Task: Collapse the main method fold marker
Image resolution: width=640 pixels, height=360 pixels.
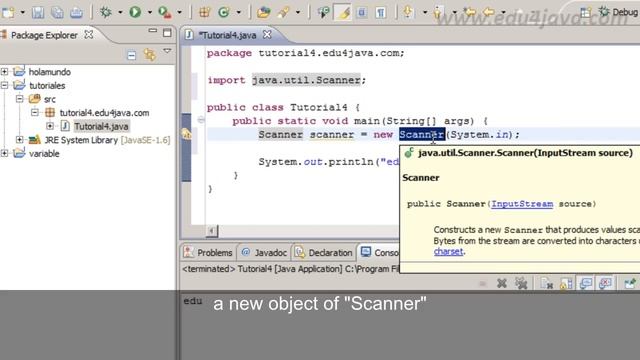Action: [x=201, y=120]
